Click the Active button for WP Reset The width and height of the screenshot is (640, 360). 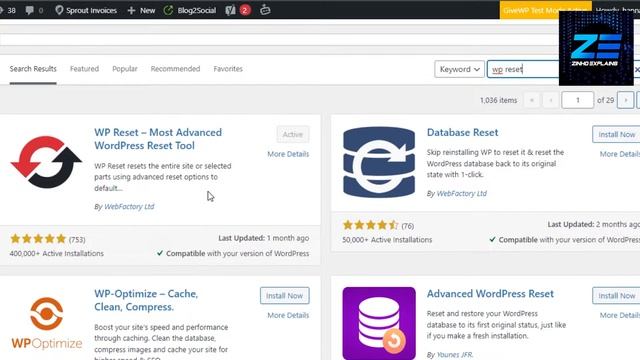pos(293,134)
